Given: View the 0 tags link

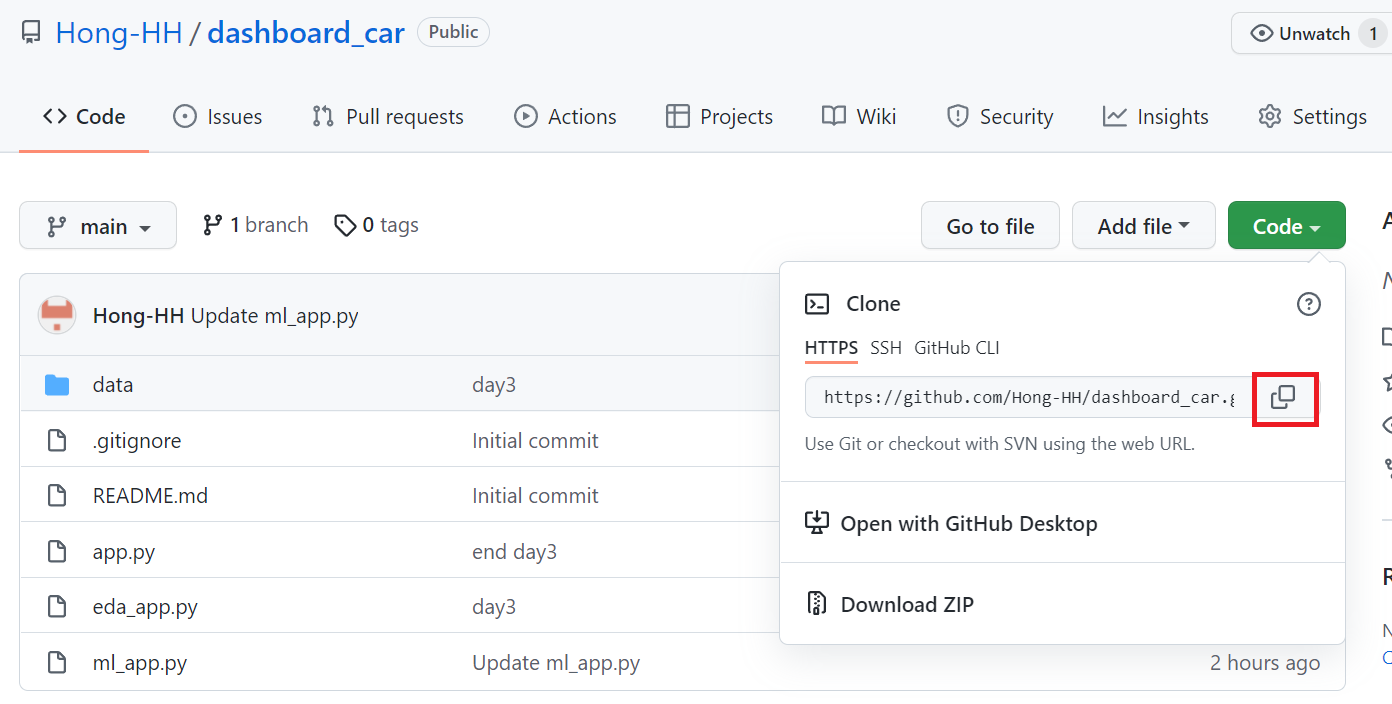Looking at the screenshot, I should point(376,225).
